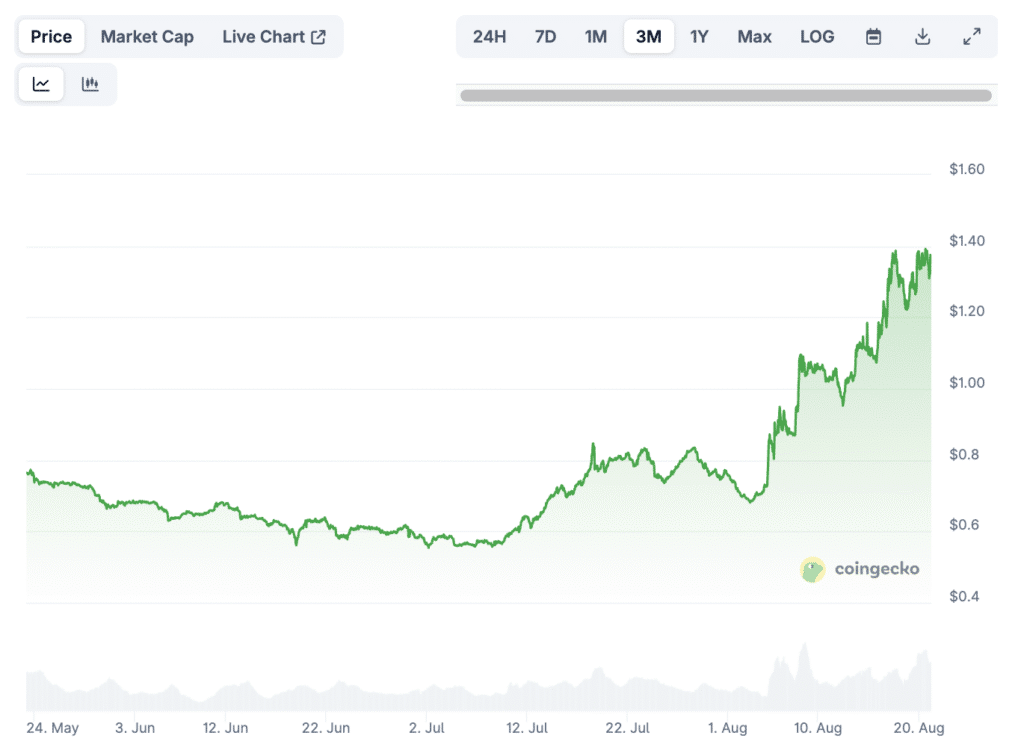Switch to line chart view icon
This screenshot has width=1024, height=756.
point(41,85)
